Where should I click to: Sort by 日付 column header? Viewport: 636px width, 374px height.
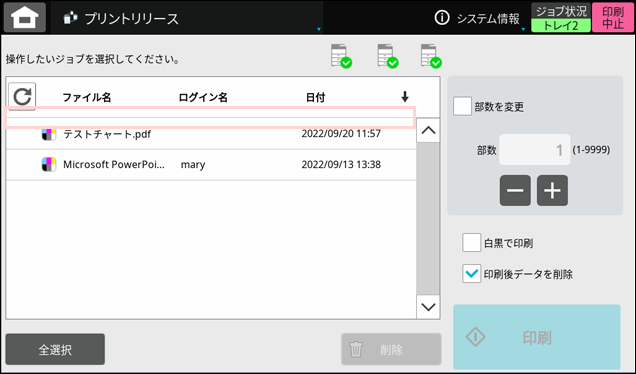315,97
